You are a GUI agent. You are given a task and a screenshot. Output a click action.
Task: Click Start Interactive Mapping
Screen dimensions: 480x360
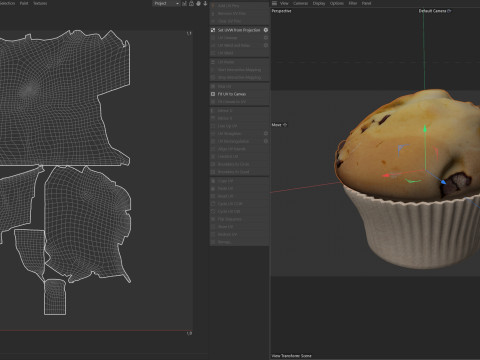[x=239, y=70]
